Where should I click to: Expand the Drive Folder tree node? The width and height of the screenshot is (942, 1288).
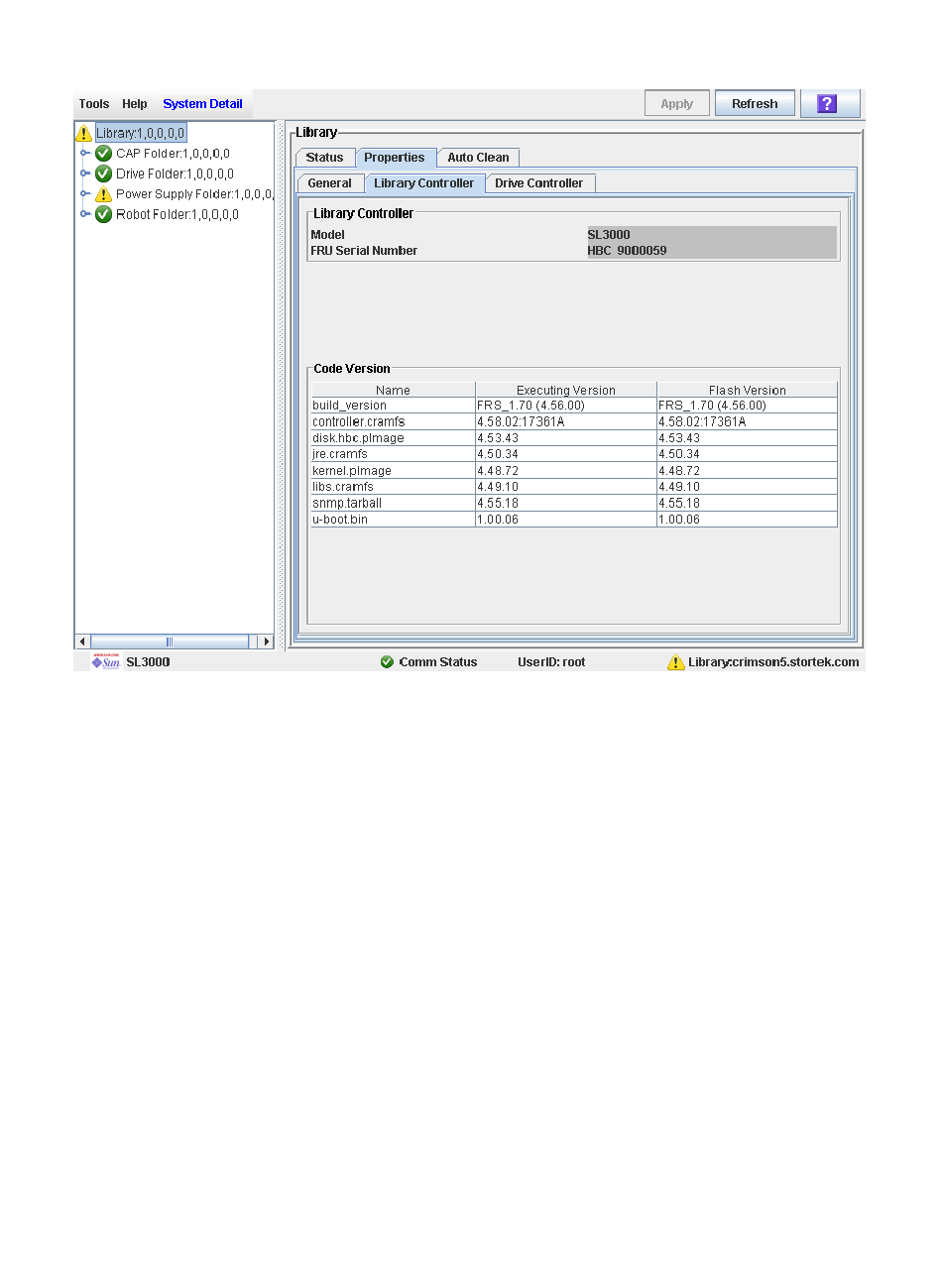85,174
